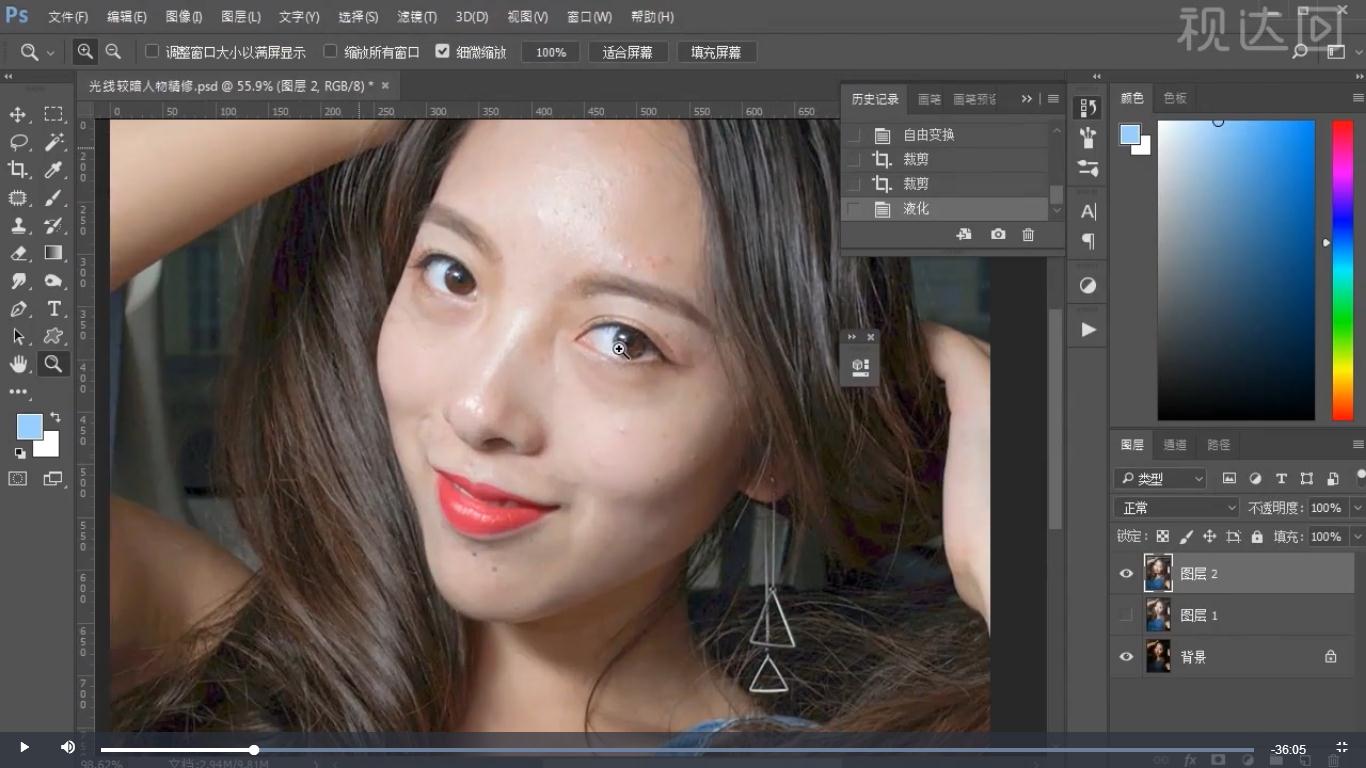Open the Actions play icon panel
This screenshot has height=768, width=1366.
pos(1088,330)
